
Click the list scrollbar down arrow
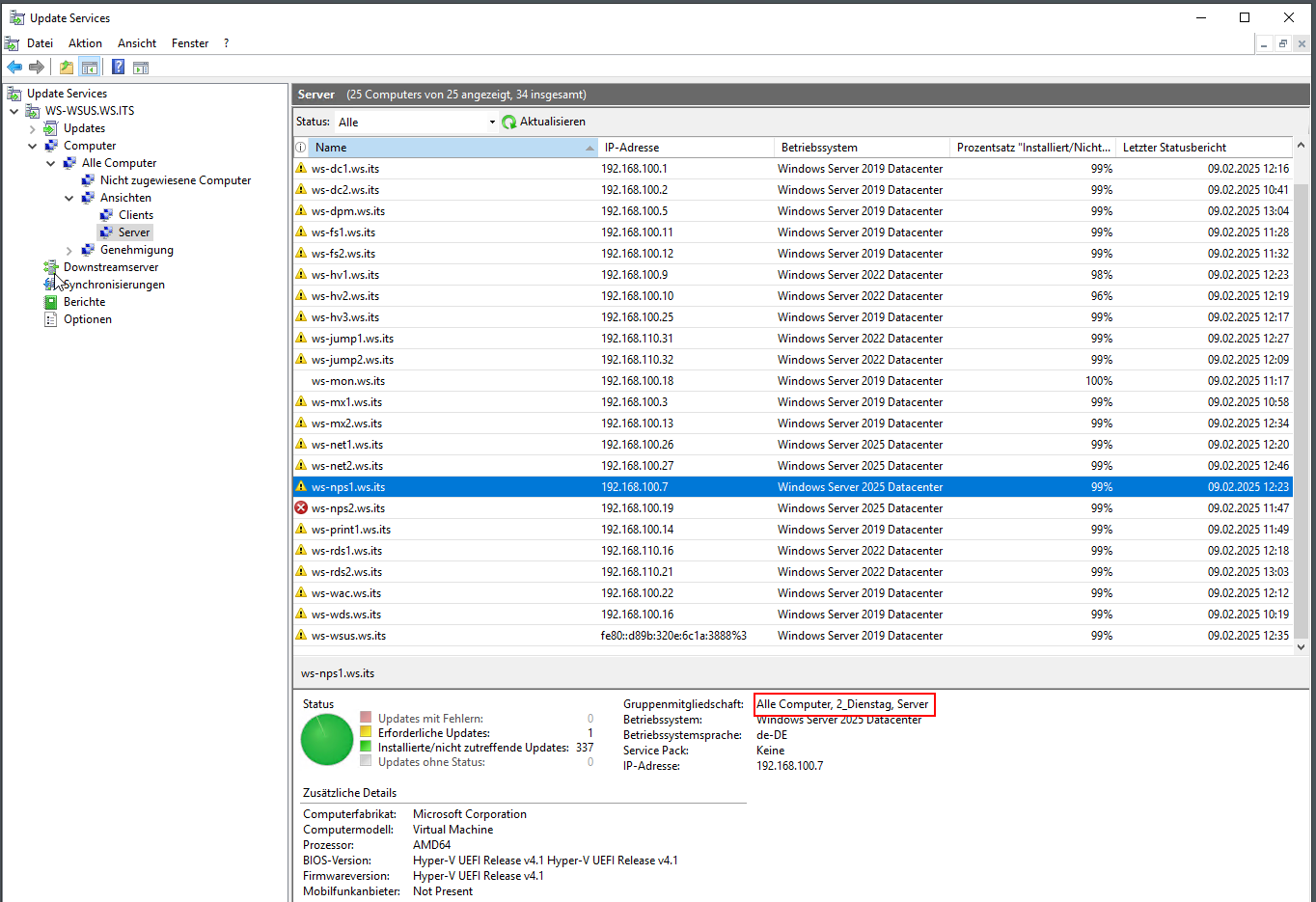click(x=1301, y=647)
